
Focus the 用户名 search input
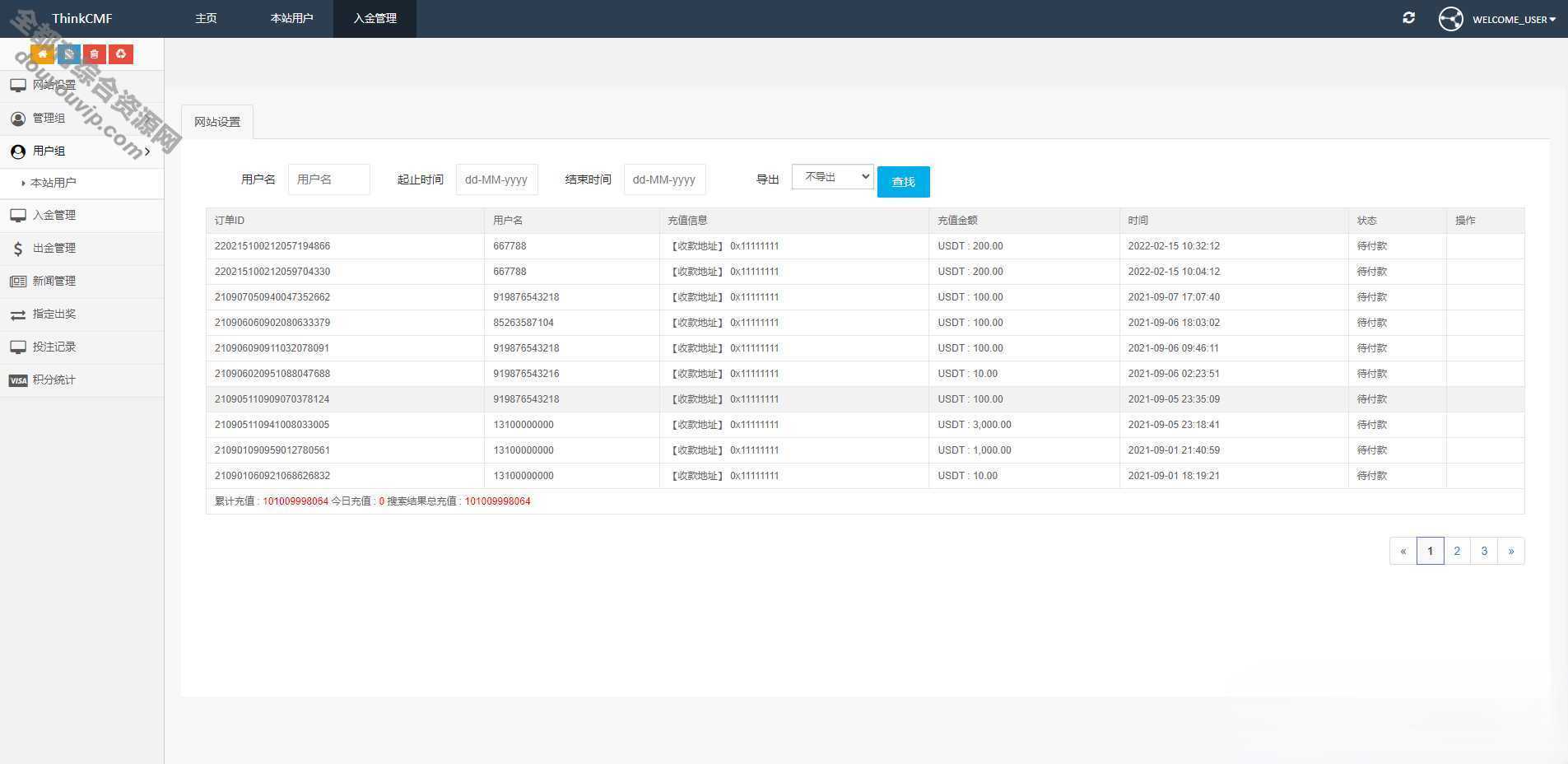tap(329, 179)
